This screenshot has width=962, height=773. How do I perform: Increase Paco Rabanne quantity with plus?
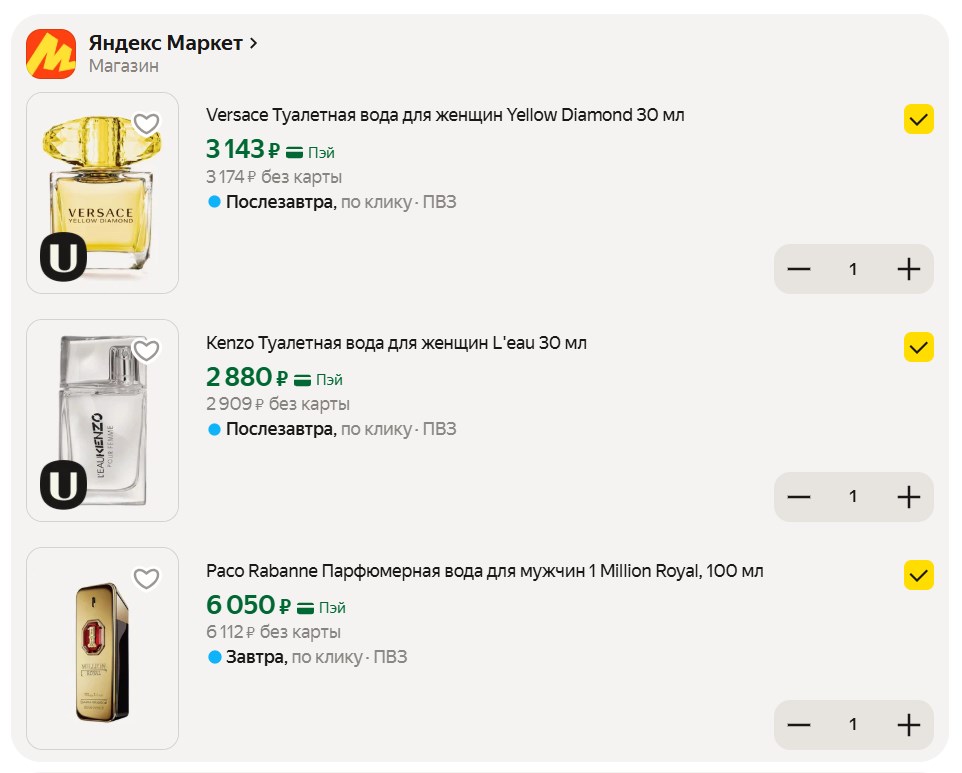click(x=908, y=724)
